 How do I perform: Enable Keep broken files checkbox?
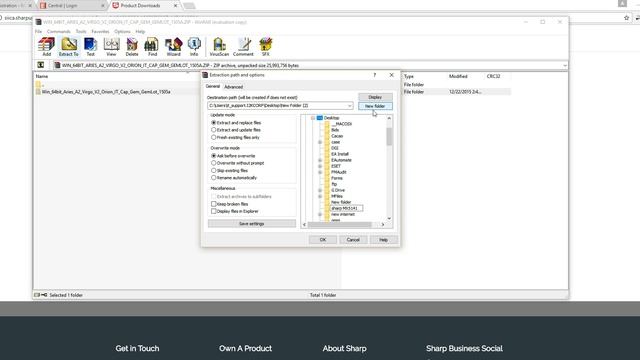213,204
